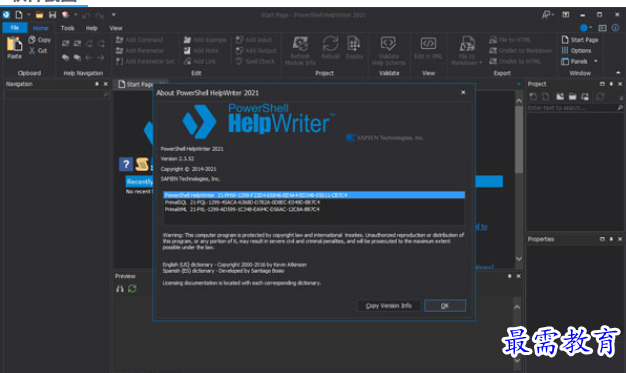
Task: Switch to the Home ribbon tab
Action: (40, 28)
